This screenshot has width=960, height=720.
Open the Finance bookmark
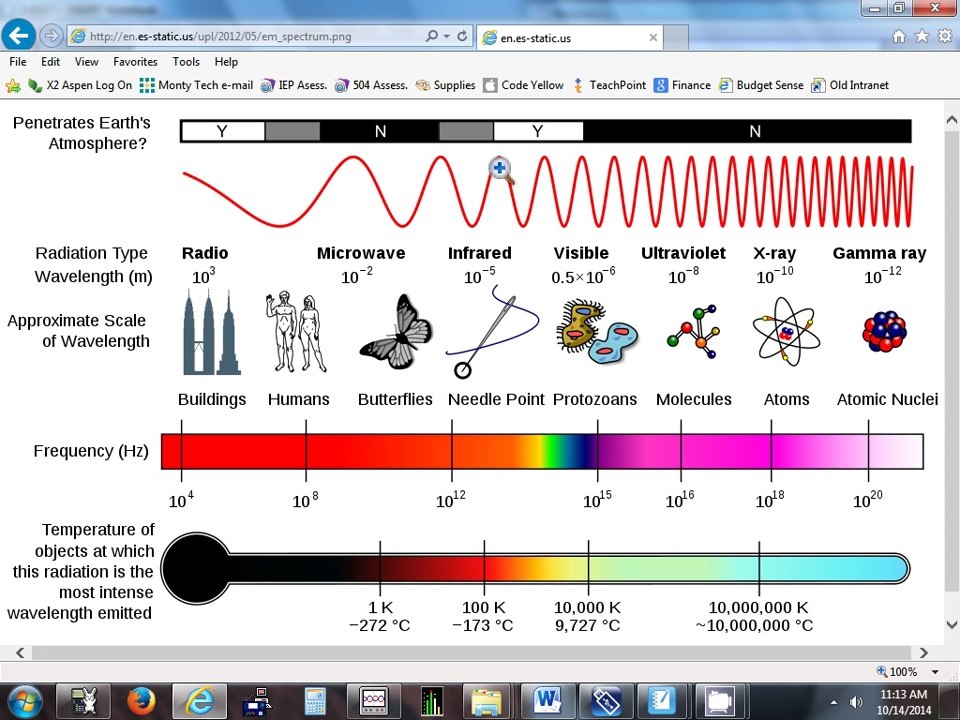pos(682,86)
